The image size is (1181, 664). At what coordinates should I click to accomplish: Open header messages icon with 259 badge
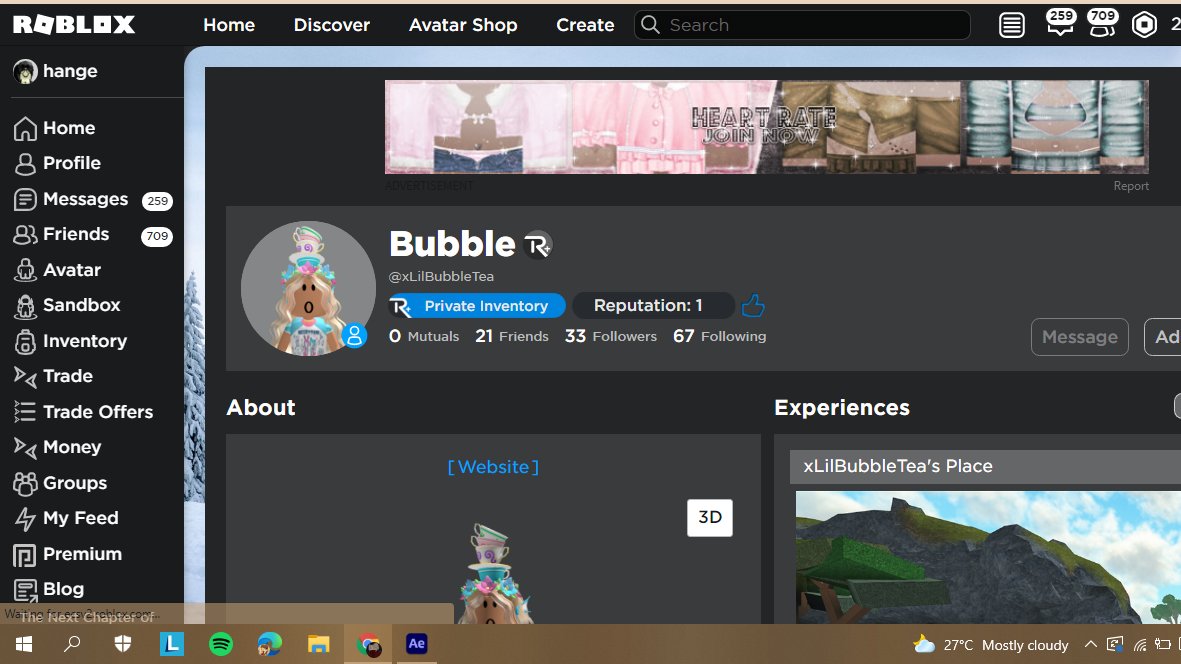[1060, 23]
